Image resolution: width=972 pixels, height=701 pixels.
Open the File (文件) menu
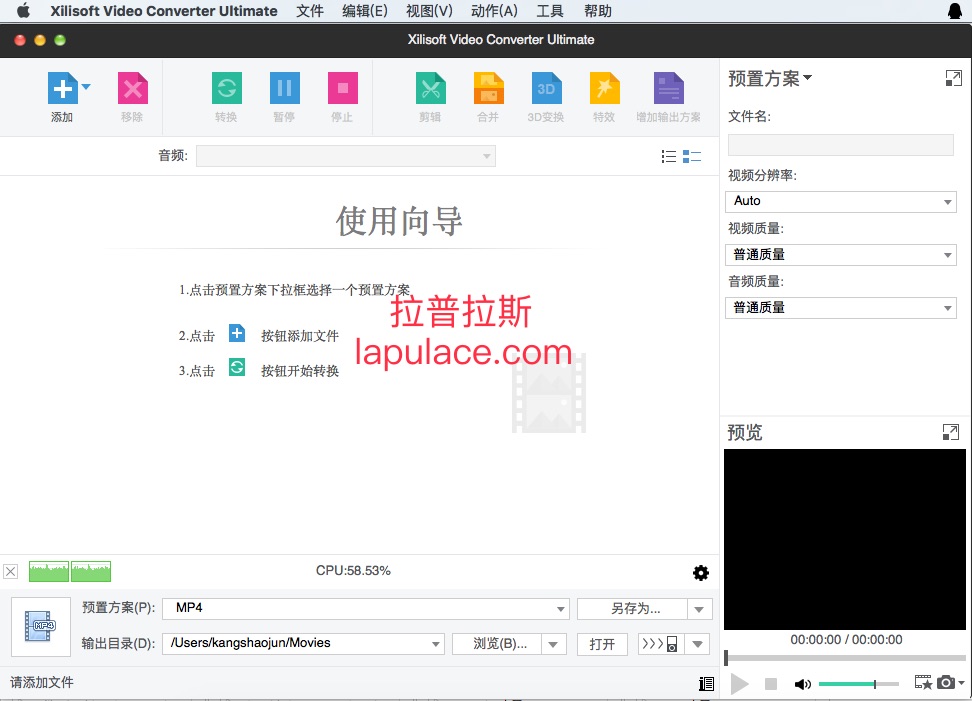point(310,11)
